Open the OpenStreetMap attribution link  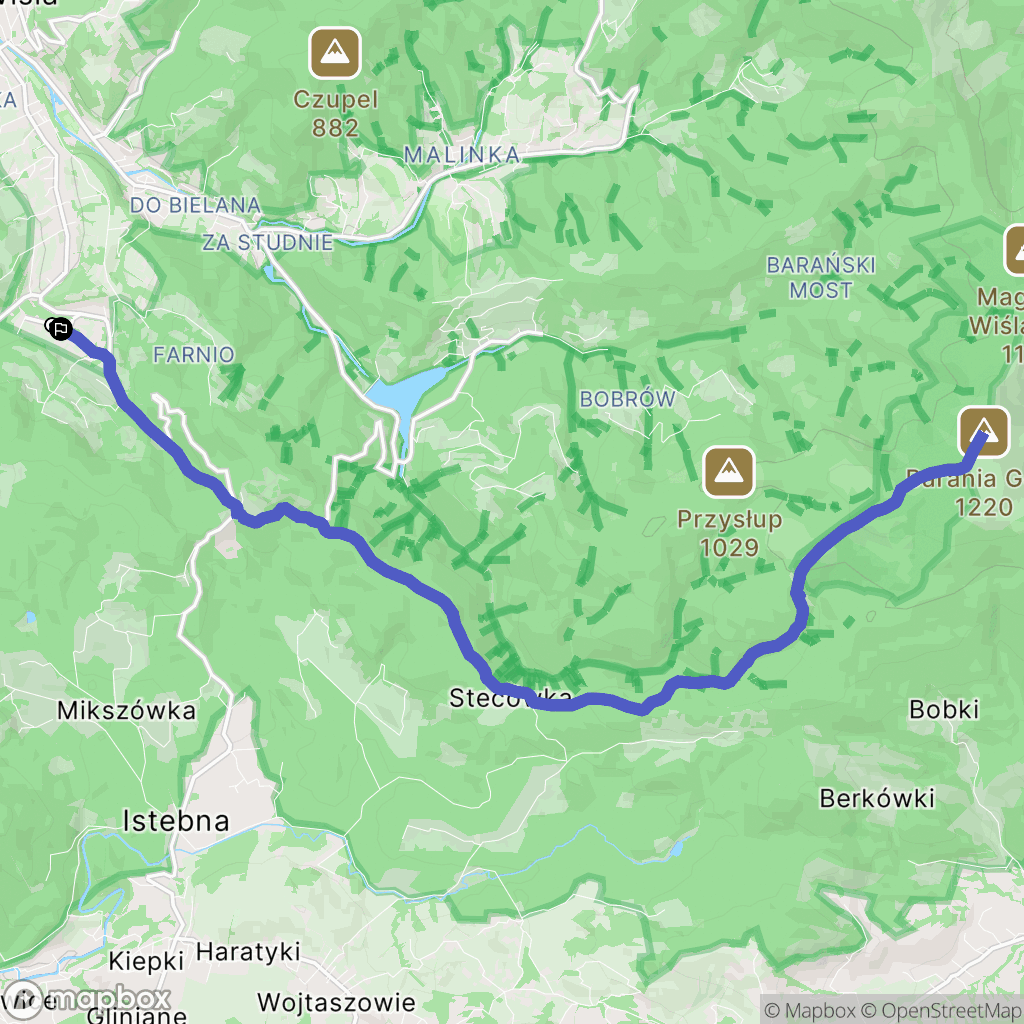942,1010
